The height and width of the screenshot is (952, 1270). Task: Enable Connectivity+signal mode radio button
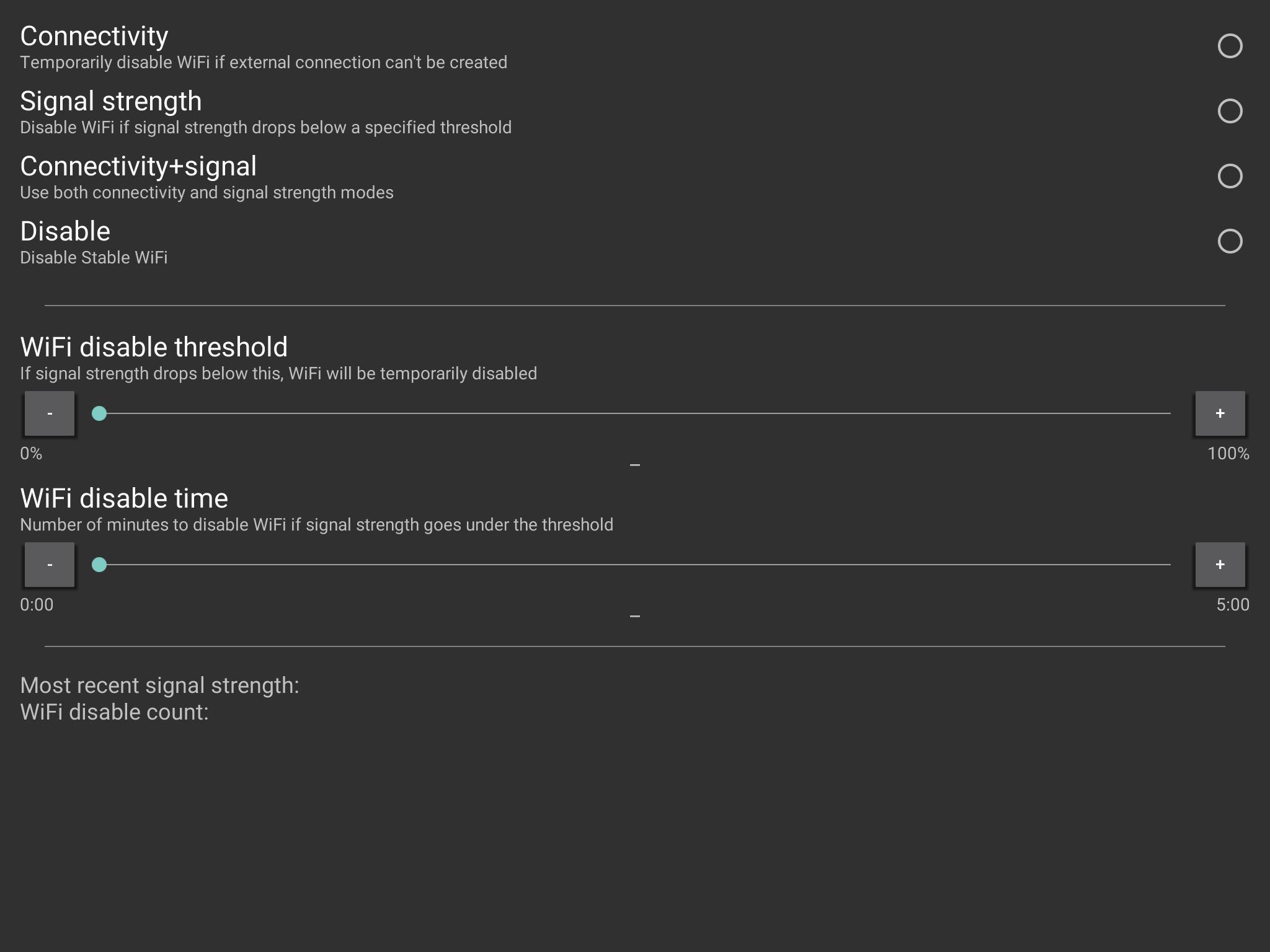[1230, 176]
